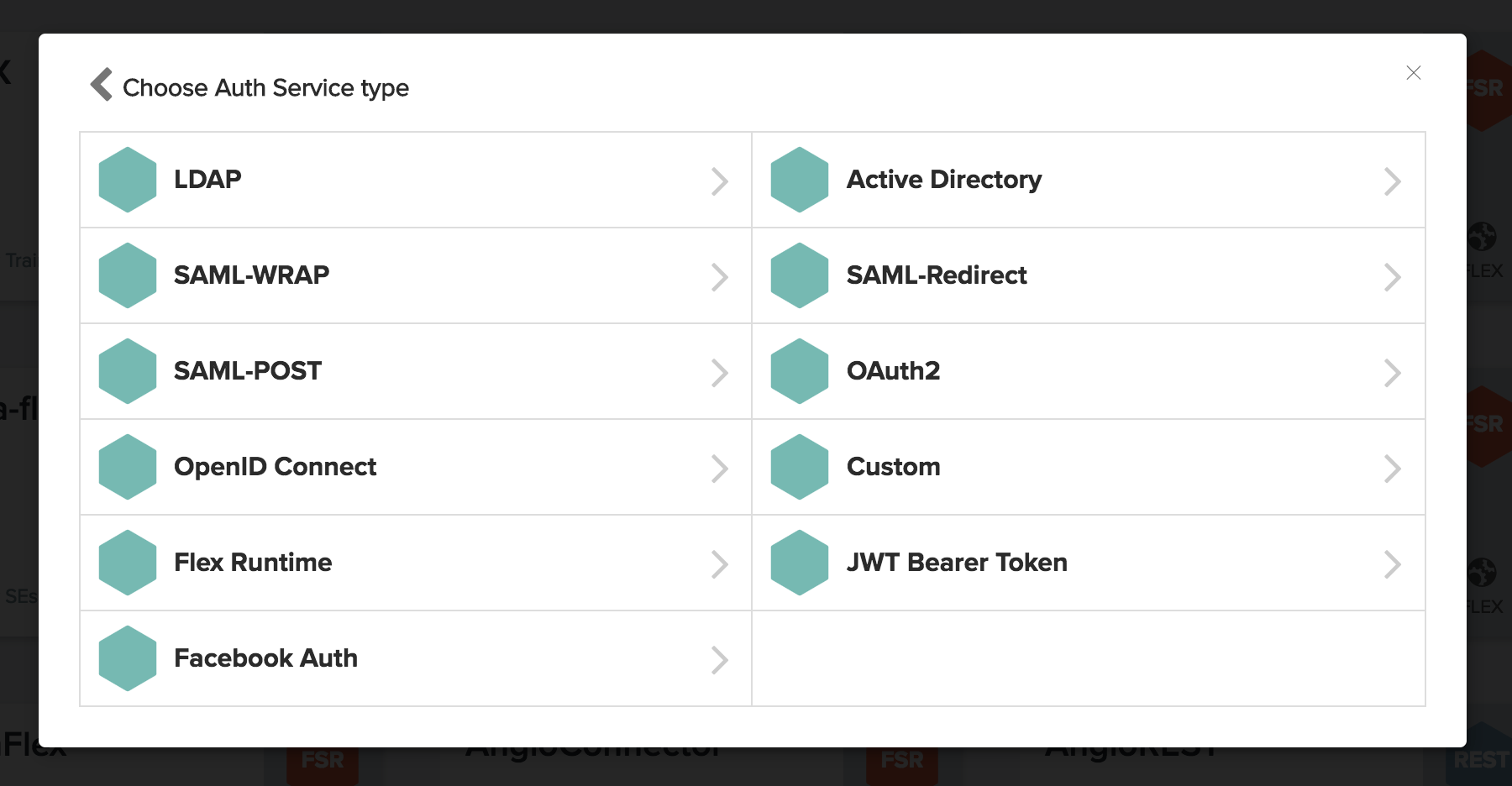Go back using the left chevron arrow
The width and height of the screenshot is (1512, 786).
(102, 85)
